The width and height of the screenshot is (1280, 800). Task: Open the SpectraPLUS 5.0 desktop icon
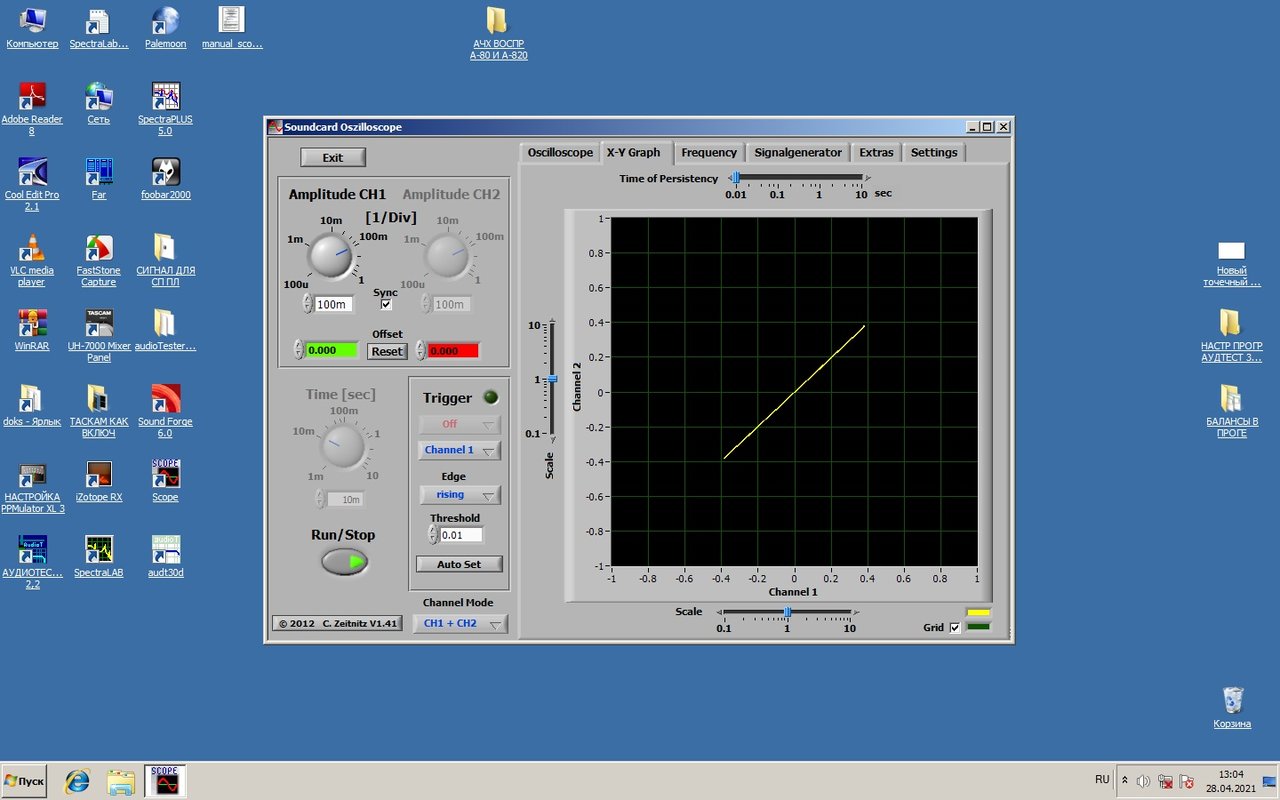point(165,97)
